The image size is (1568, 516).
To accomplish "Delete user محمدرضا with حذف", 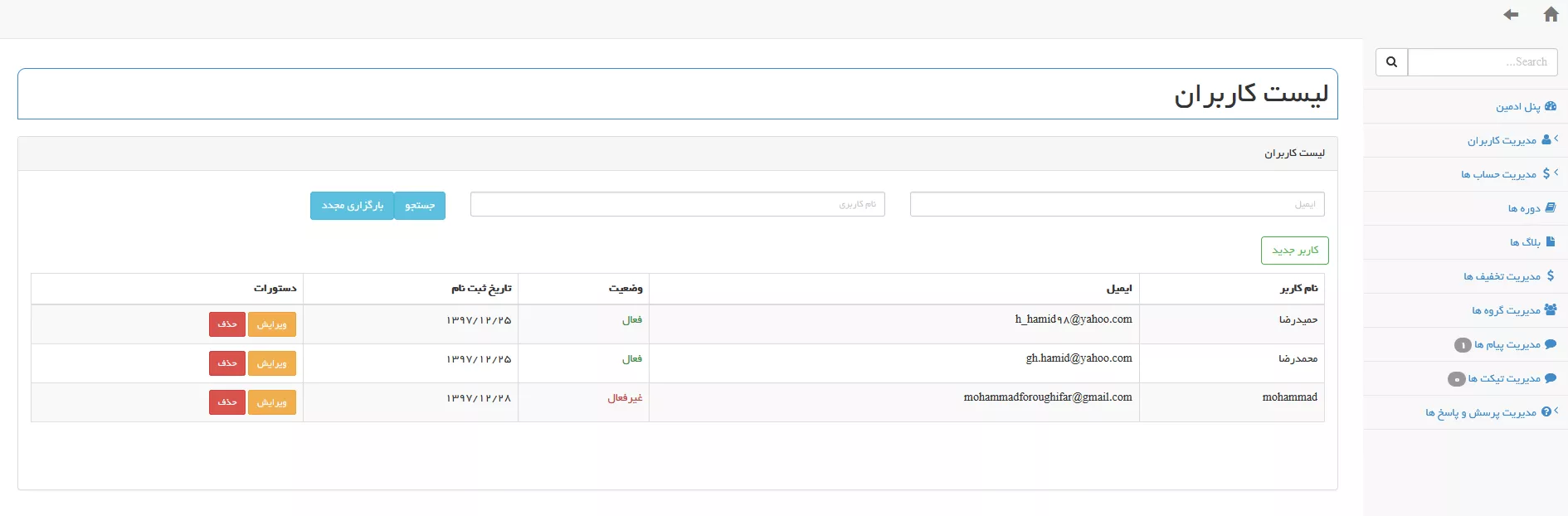I will pyautogui.click(x=227, y=363).
